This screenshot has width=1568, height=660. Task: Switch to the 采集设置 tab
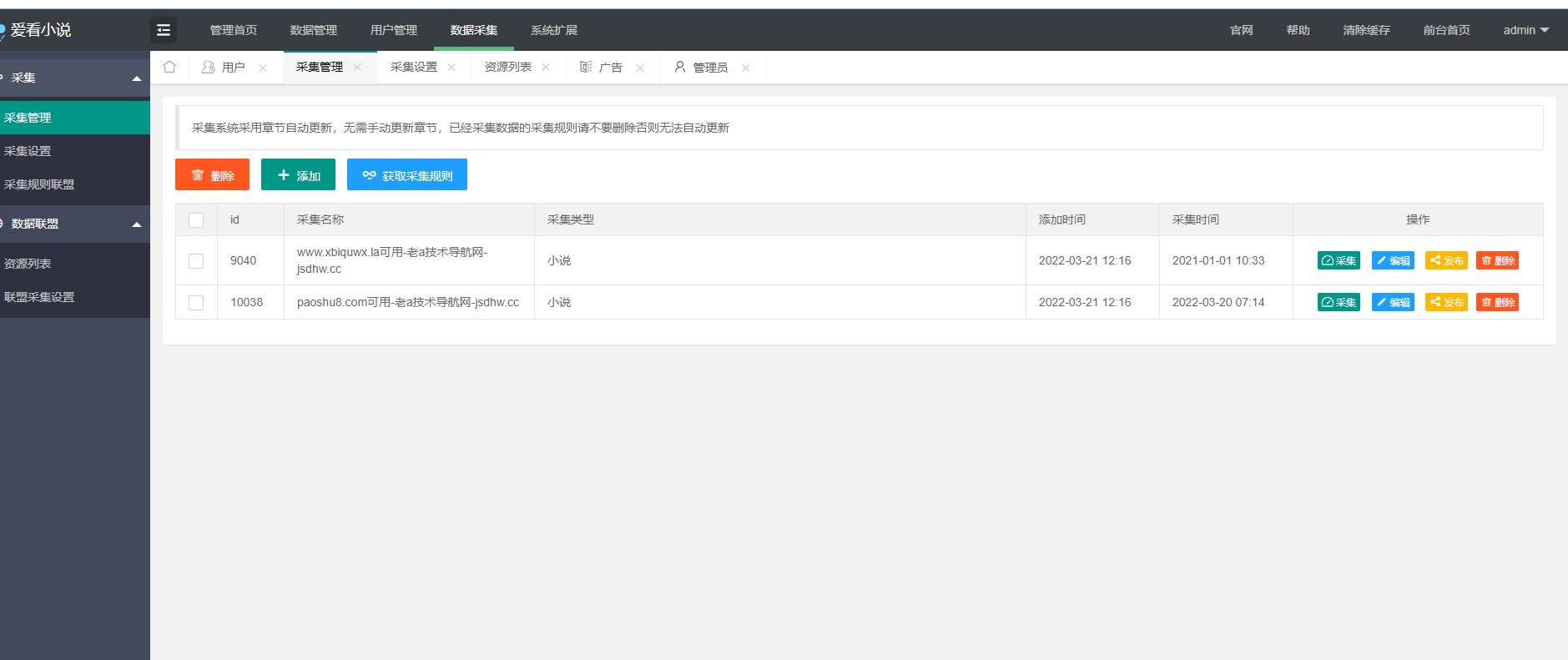(414, 67)
